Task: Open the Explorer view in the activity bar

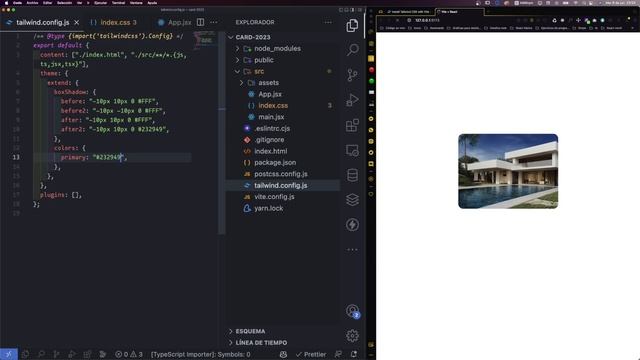Action: pos(352,25)
